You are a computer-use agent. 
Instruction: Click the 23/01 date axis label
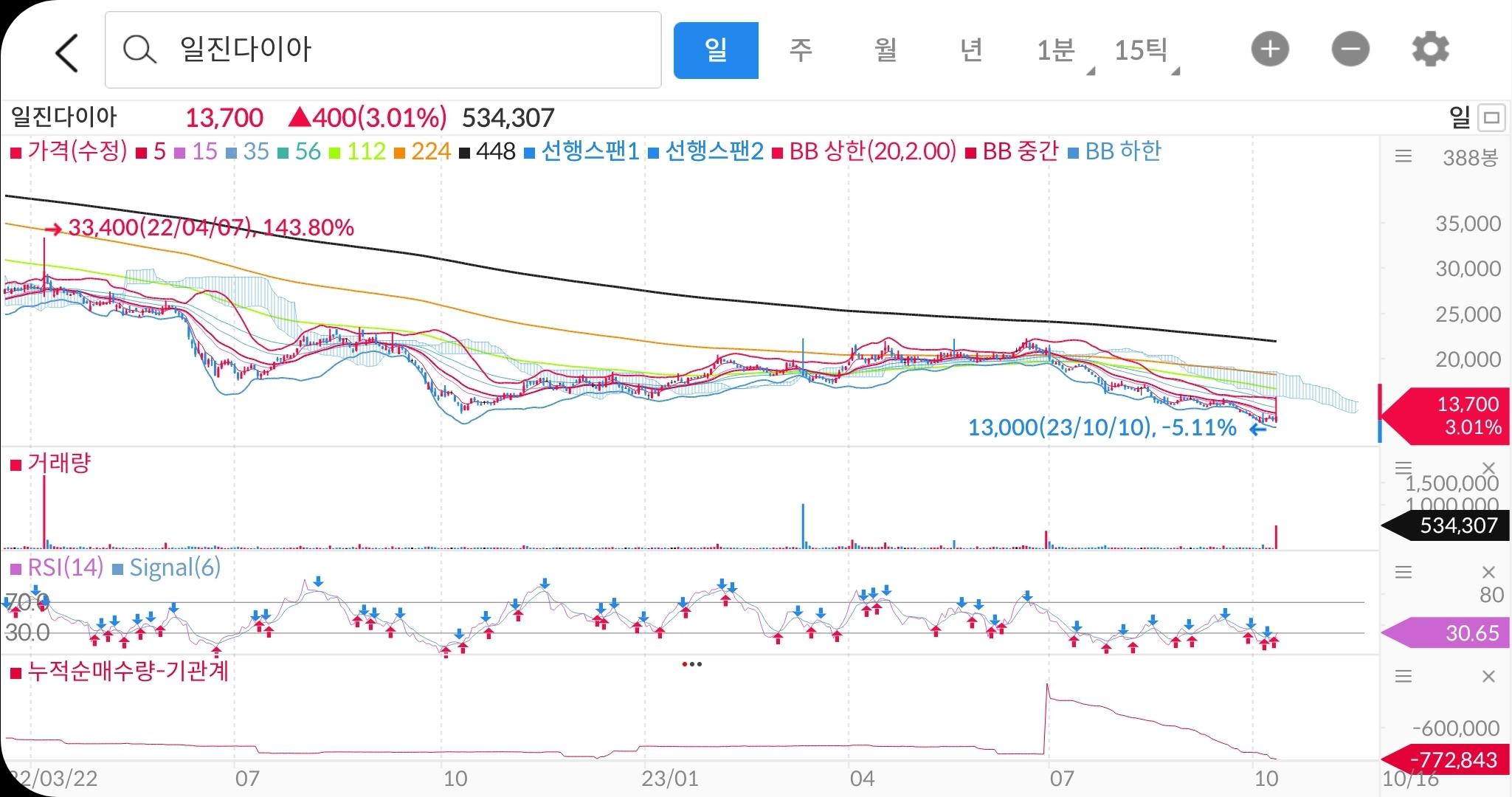pyautogui.click(x=669, y=779)
